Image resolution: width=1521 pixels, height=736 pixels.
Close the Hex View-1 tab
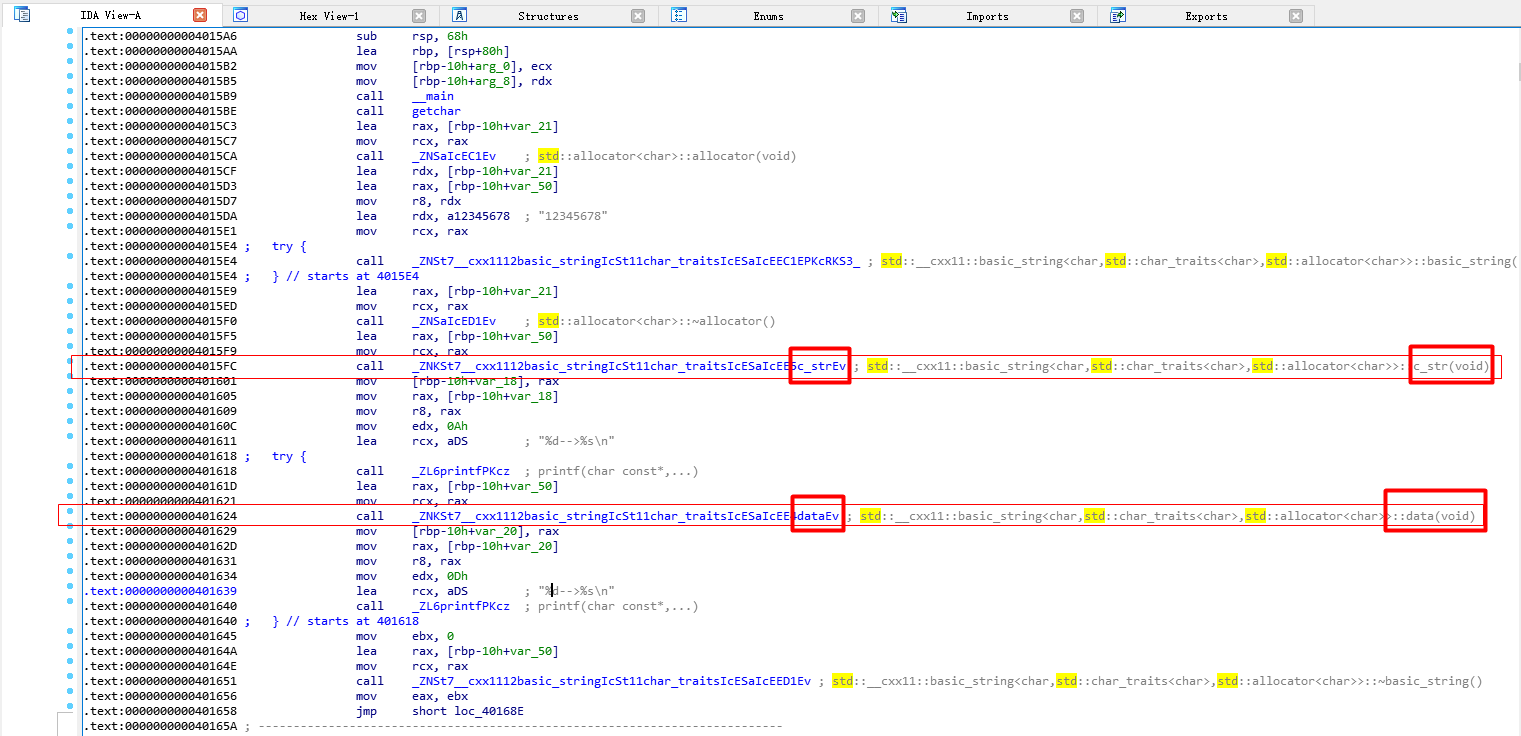click(419, 16)
